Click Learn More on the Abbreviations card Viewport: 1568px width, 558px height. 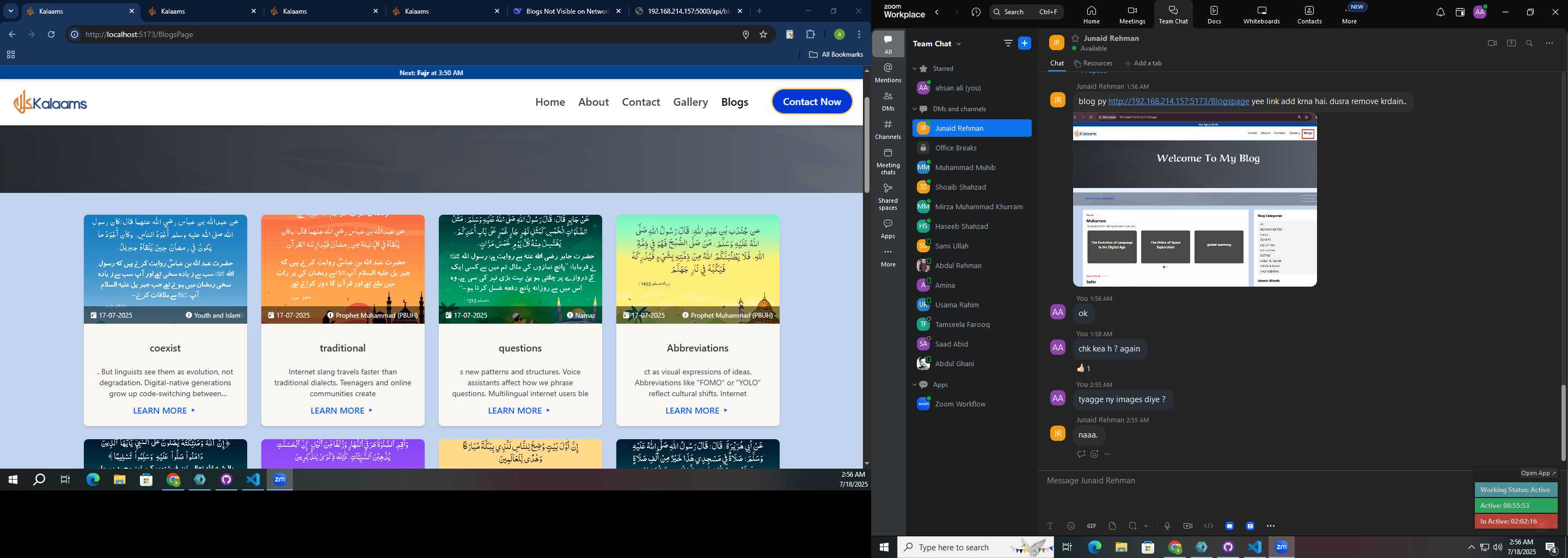coord(697,410)
